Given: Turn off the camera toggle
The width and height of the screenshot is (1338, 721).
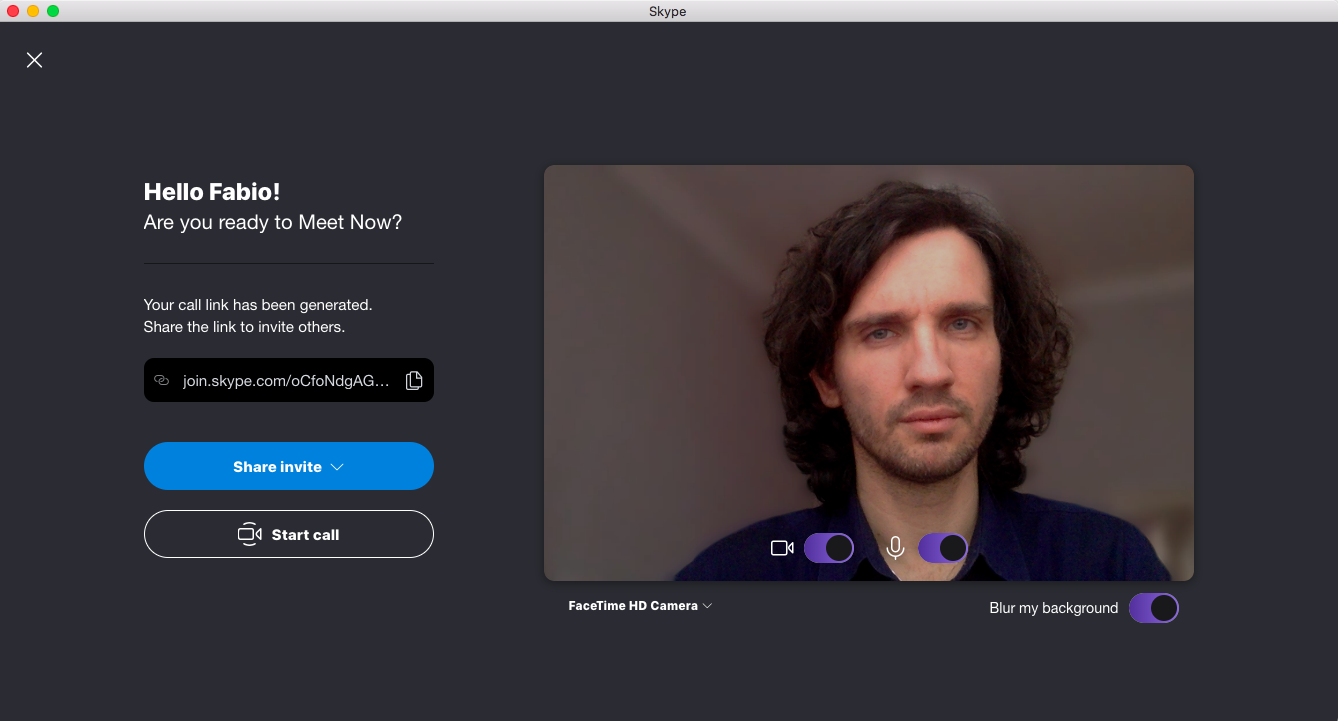Looking at the screenshot, I should point(829,548).
